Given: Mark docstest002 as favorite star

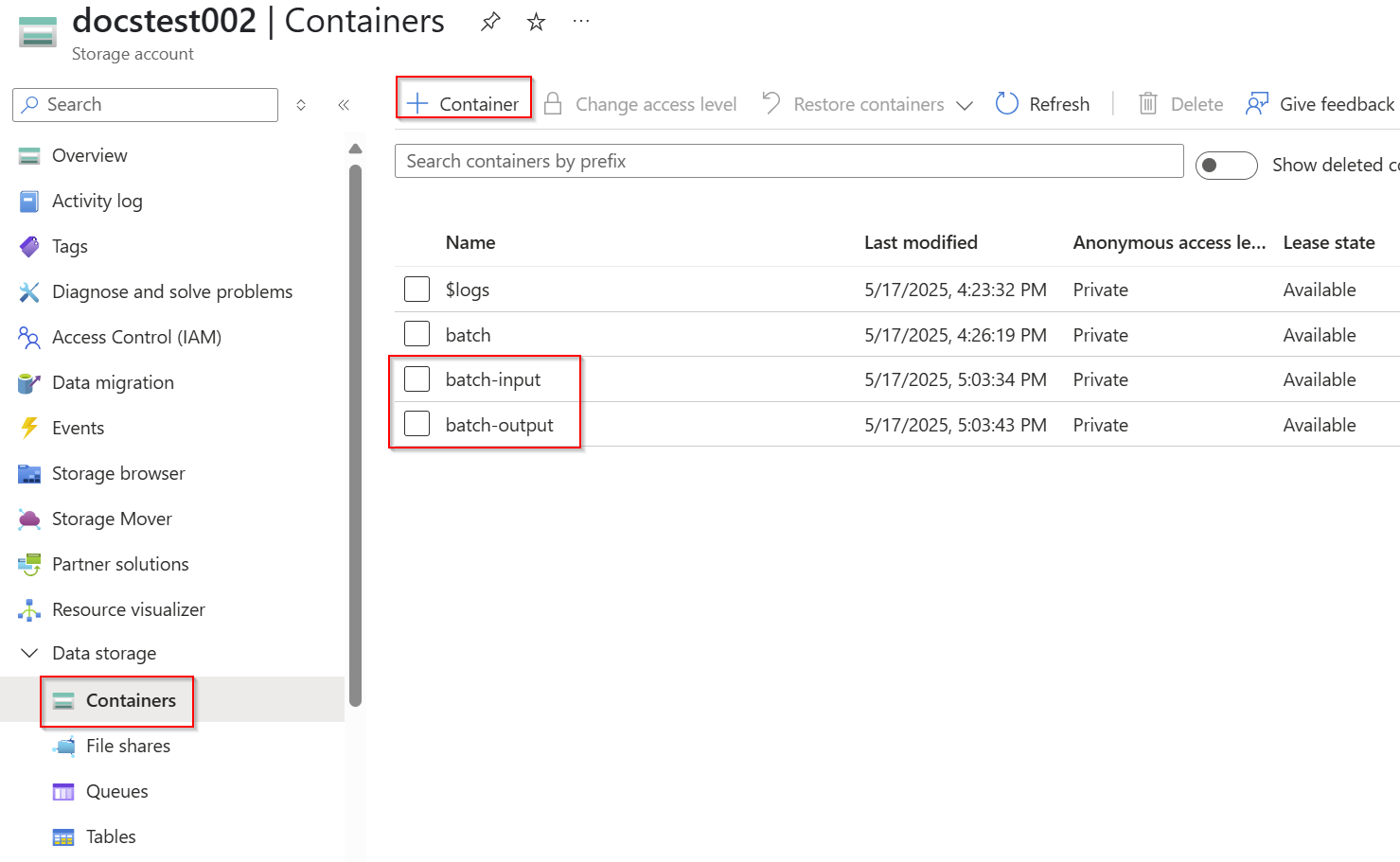Looking at the screenshot, I should [x=537, y=22].
